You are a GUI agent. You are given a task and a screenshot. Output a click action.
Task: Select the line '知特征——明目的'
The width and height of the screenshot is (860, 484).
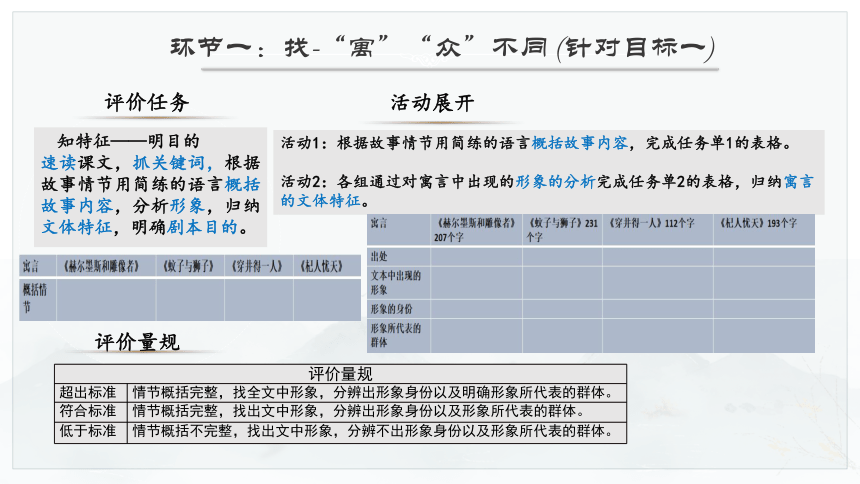point(128,141)
